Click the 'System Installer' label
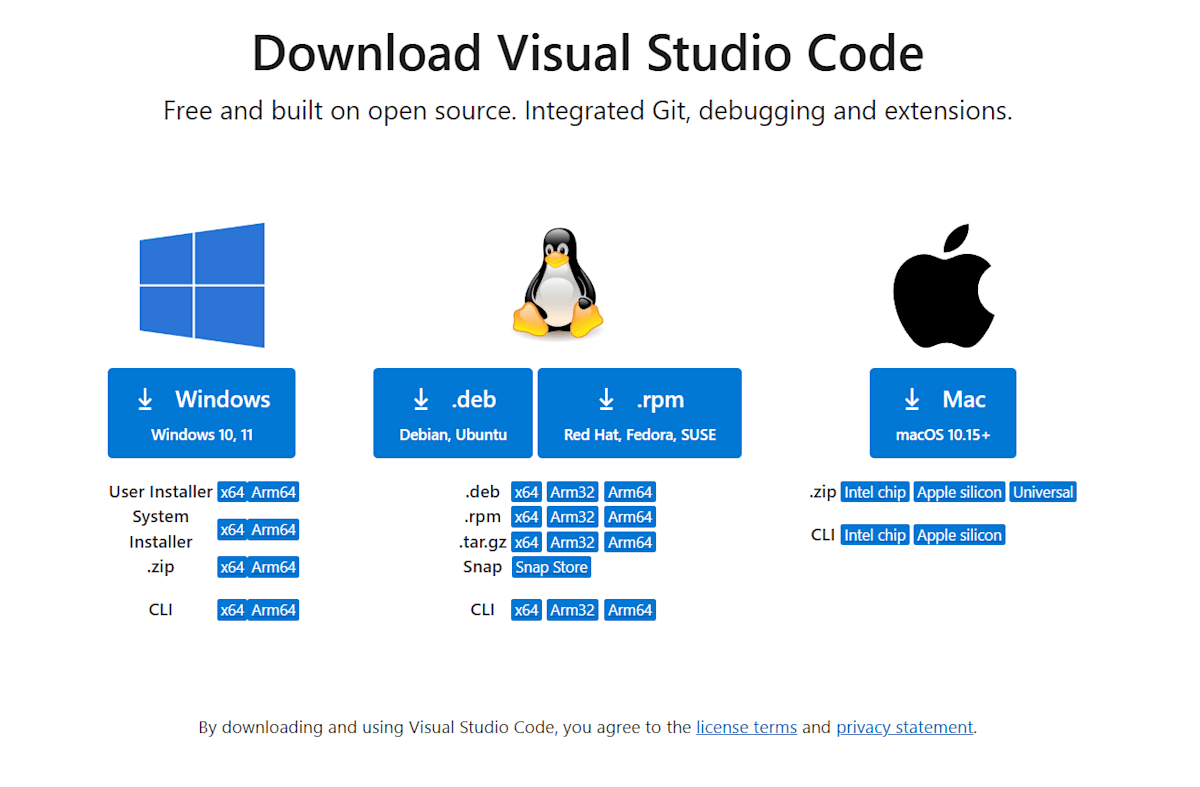Screen dimensions: 1200x787 161,529
